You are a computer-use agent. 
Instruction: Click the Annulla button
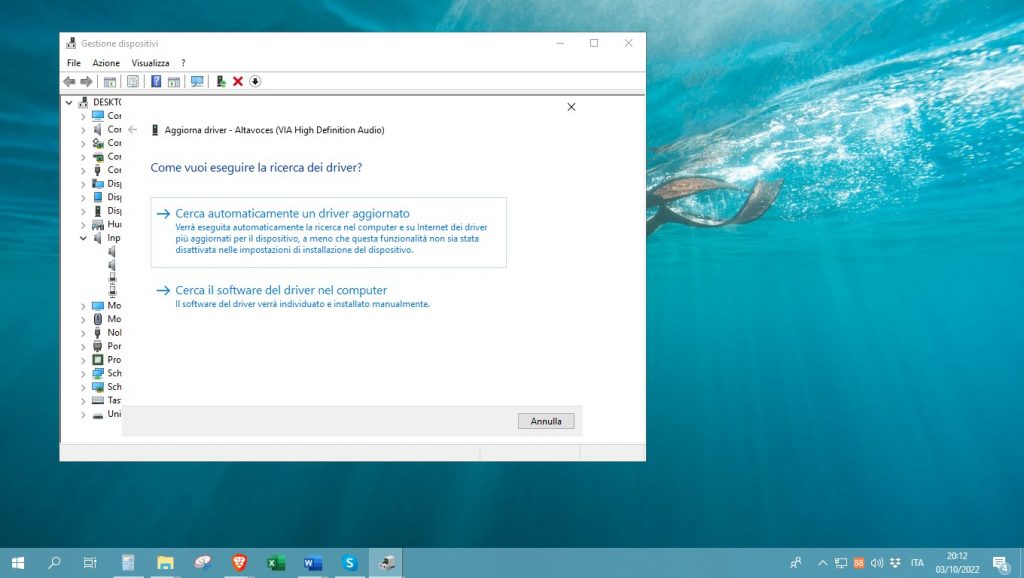click(x=546, y=421)
